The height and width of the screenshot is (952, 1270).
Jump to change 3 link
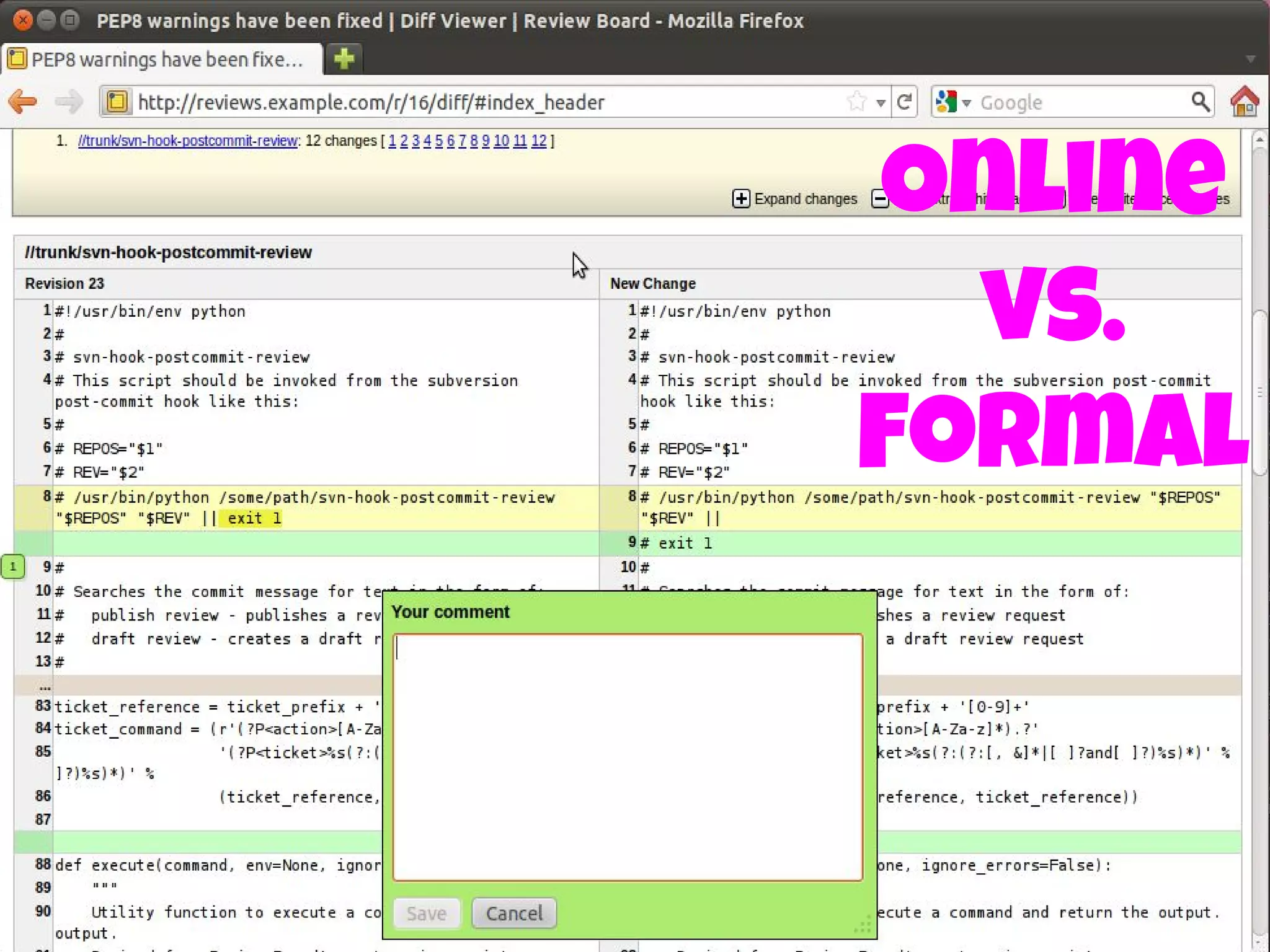pyautogui.click(x=415, y=141)
